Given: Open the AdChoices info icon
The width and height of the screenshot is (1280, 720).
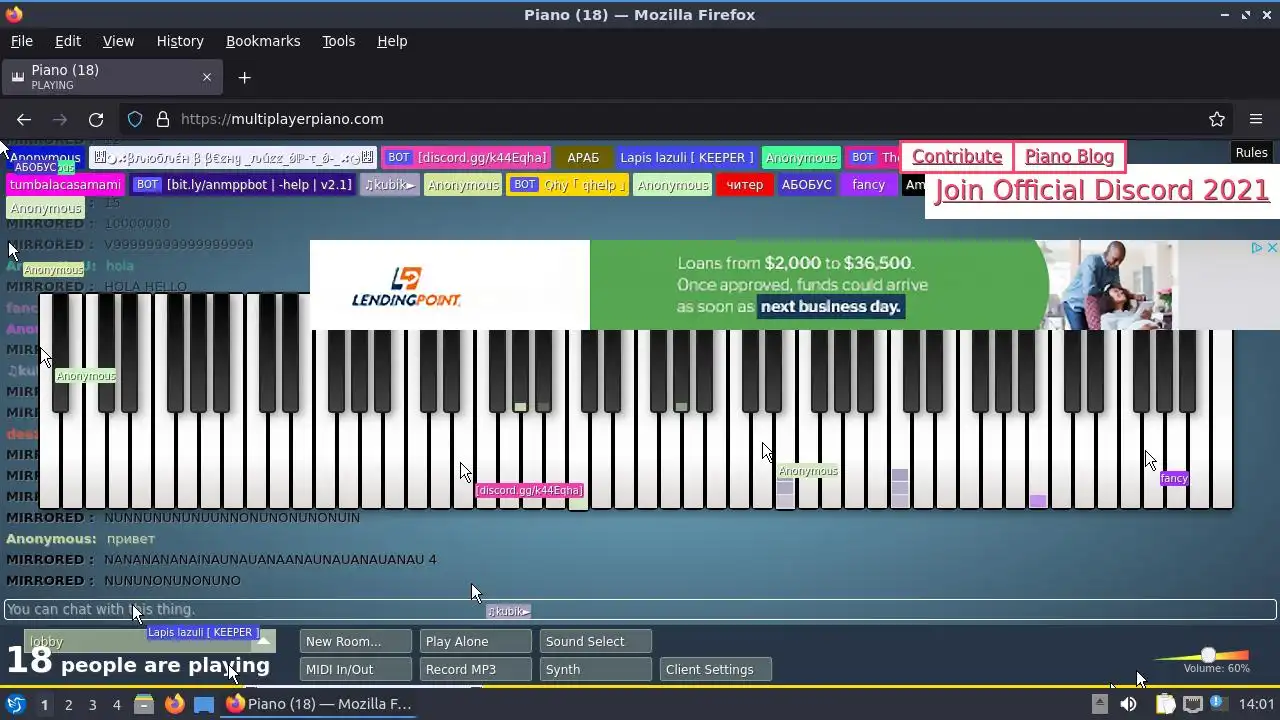Looking at the screenshot, I should [1257, 248].
